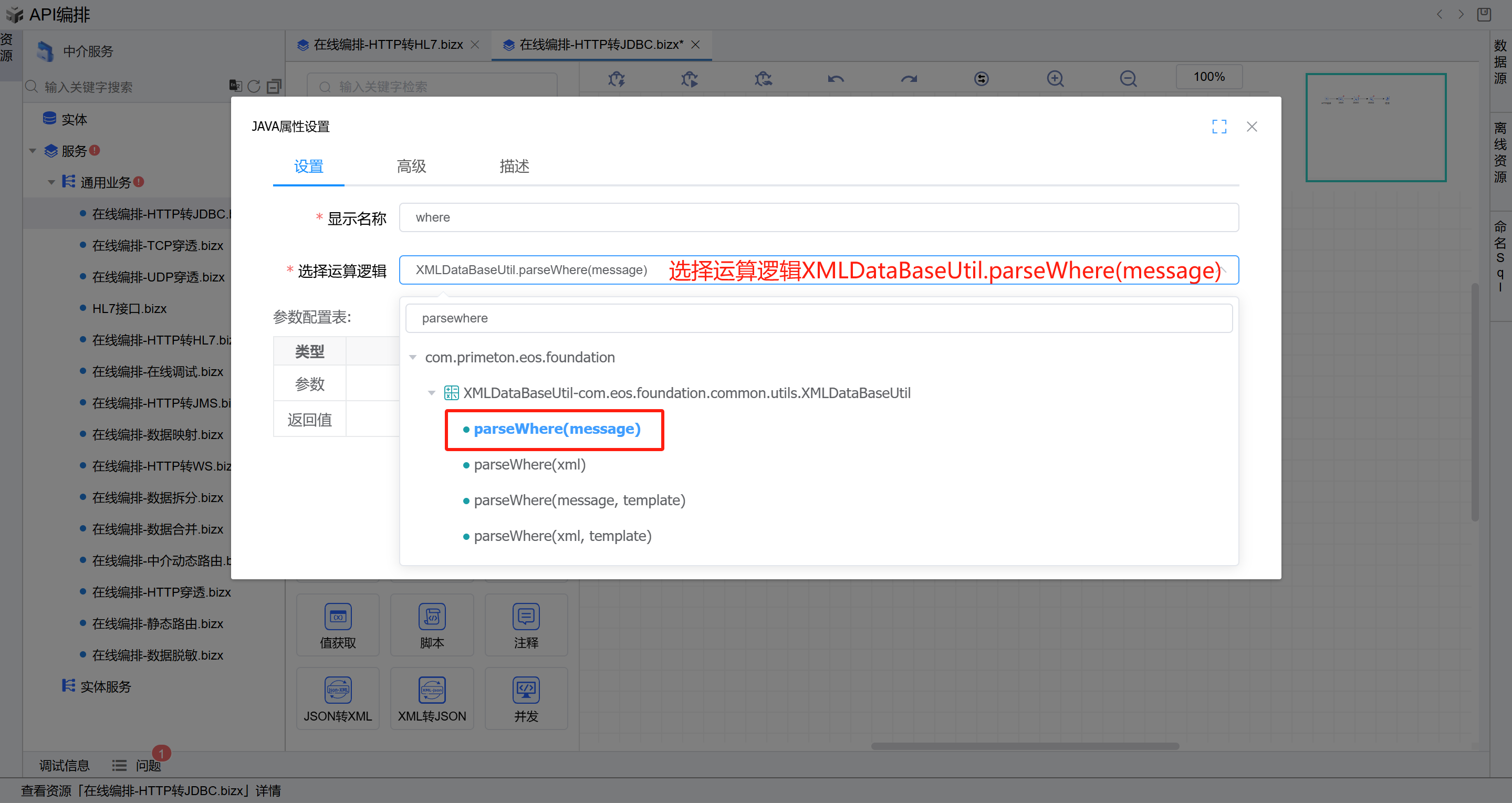Screen dimensions: 1512x803
Task: Click the zoom out magnifier icon
Action: click(x=1128, y=78)
